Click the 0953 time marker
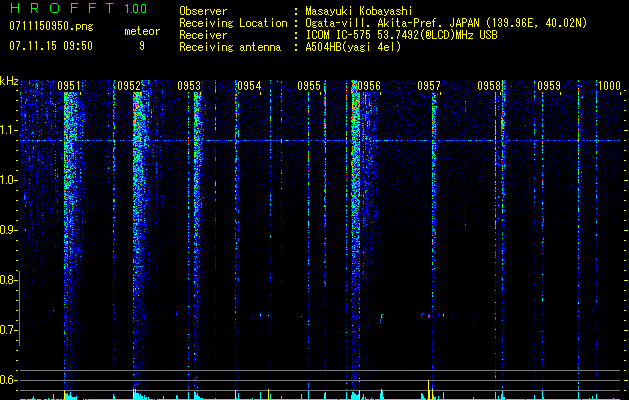Viewport: 629px width, 400px height. coord(189,86)
